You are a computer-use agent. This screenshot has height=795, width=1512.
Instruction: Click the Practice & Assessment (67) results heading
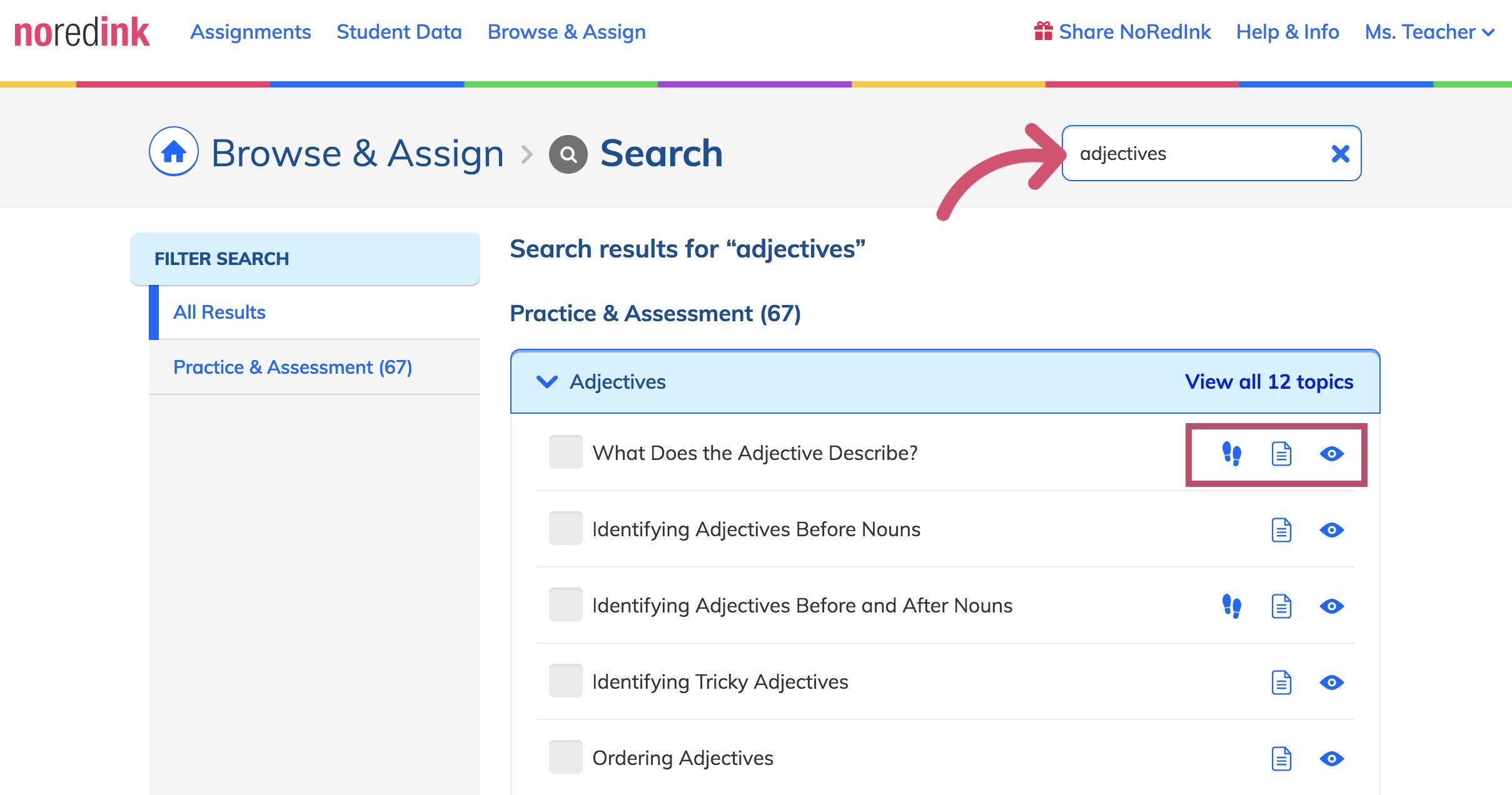click(655, 313)
